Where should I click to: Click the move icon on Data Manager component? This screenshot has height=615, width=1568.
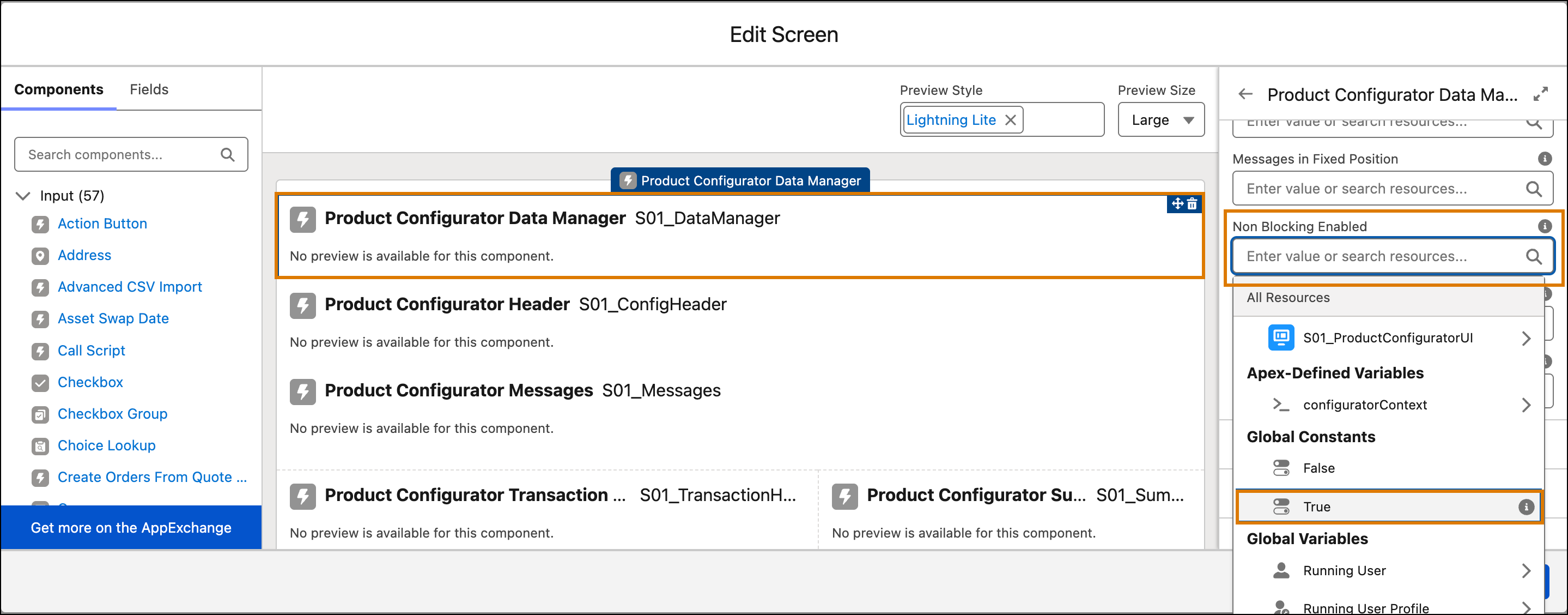point(1177,203)
